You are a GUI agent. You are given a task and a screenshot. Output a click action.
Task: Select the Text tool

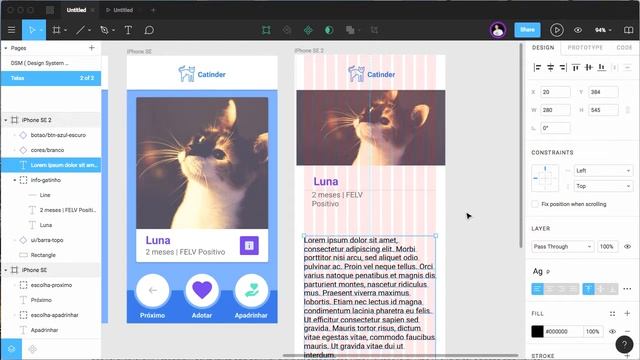[128, 30]
